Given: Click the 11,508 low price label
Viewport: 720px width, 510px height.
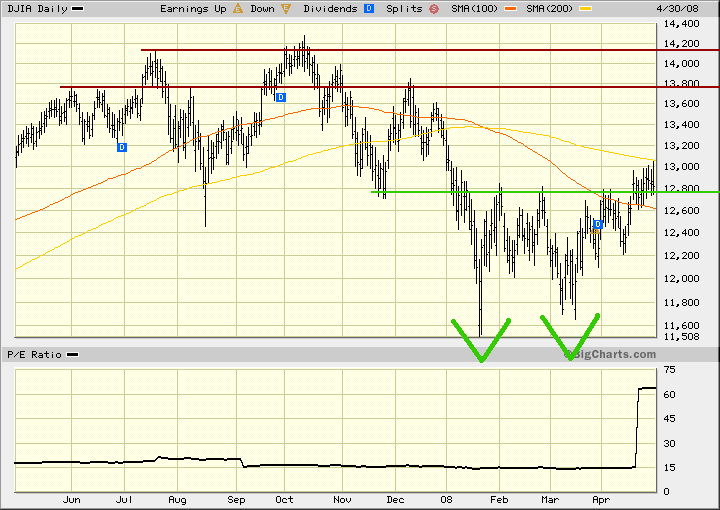Looking at the screenshot, I should click(681, 336).
